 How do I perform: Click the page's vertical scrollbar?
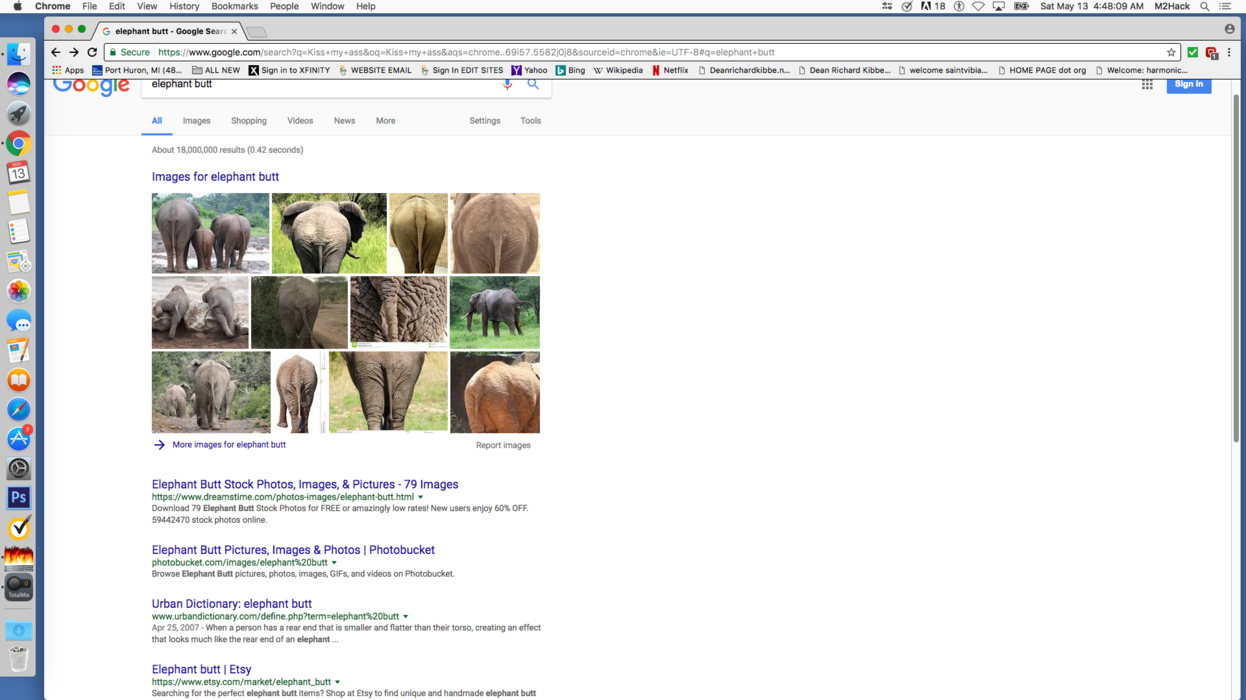pos(1236,270)
